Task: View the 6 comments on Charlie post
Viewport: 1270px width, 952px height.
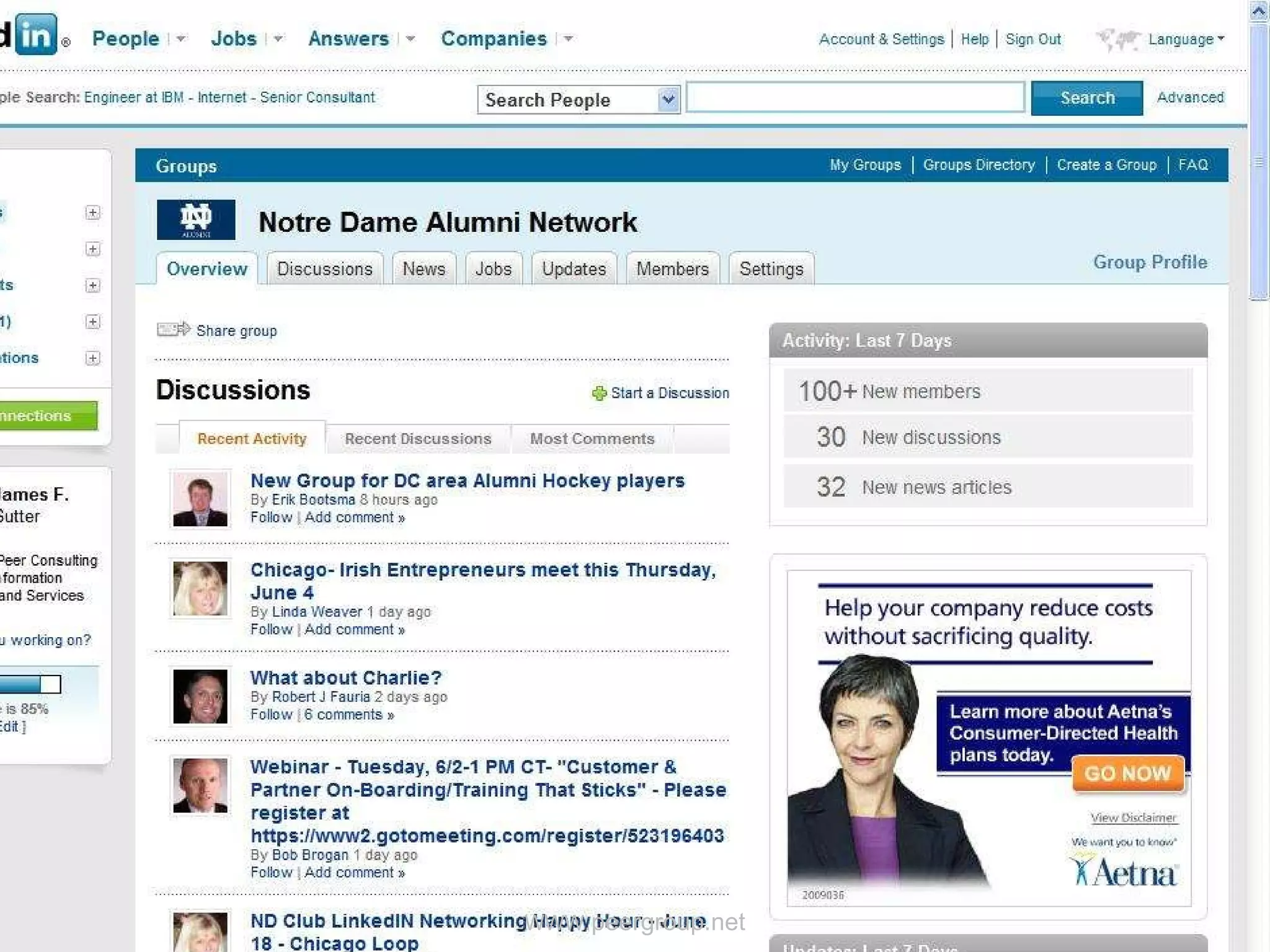Action: pos(349,715)
